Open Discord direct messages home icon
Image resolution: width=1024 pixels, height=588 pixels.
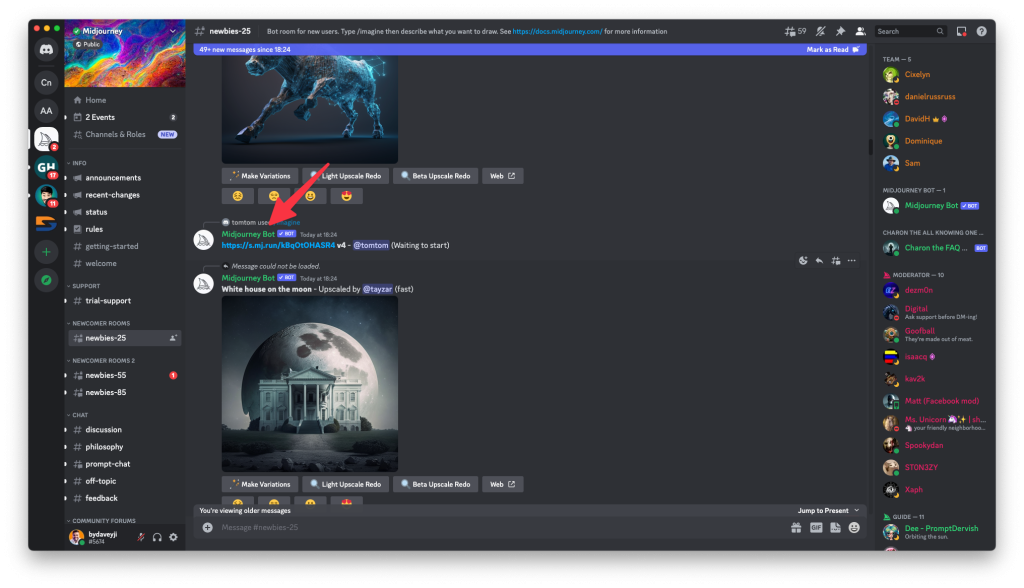(46, 50)
